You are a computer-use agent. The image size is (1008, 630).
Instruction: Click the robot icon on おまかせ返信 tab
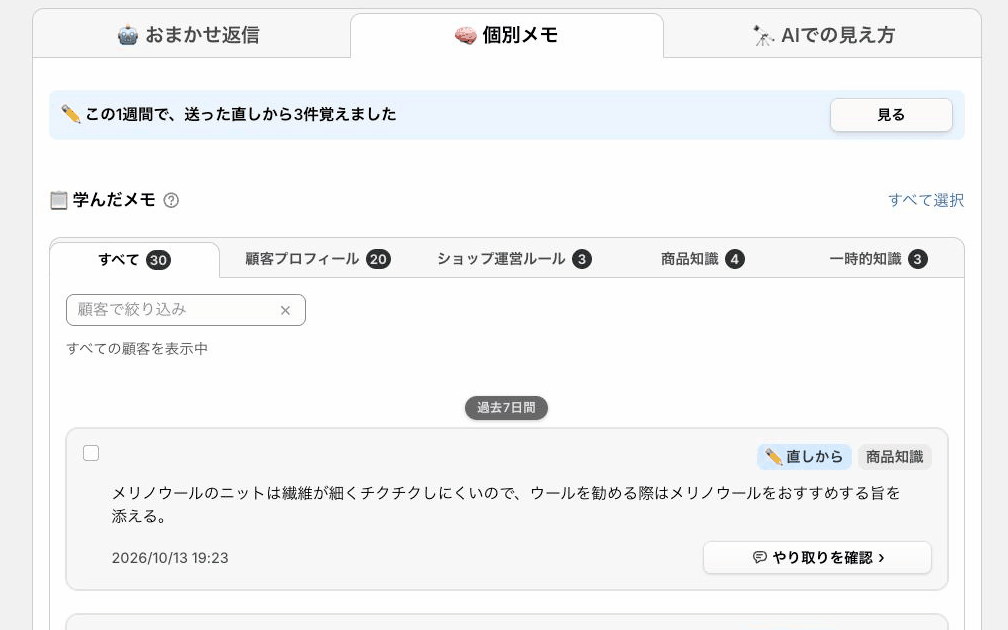click(x=128, y=35)
